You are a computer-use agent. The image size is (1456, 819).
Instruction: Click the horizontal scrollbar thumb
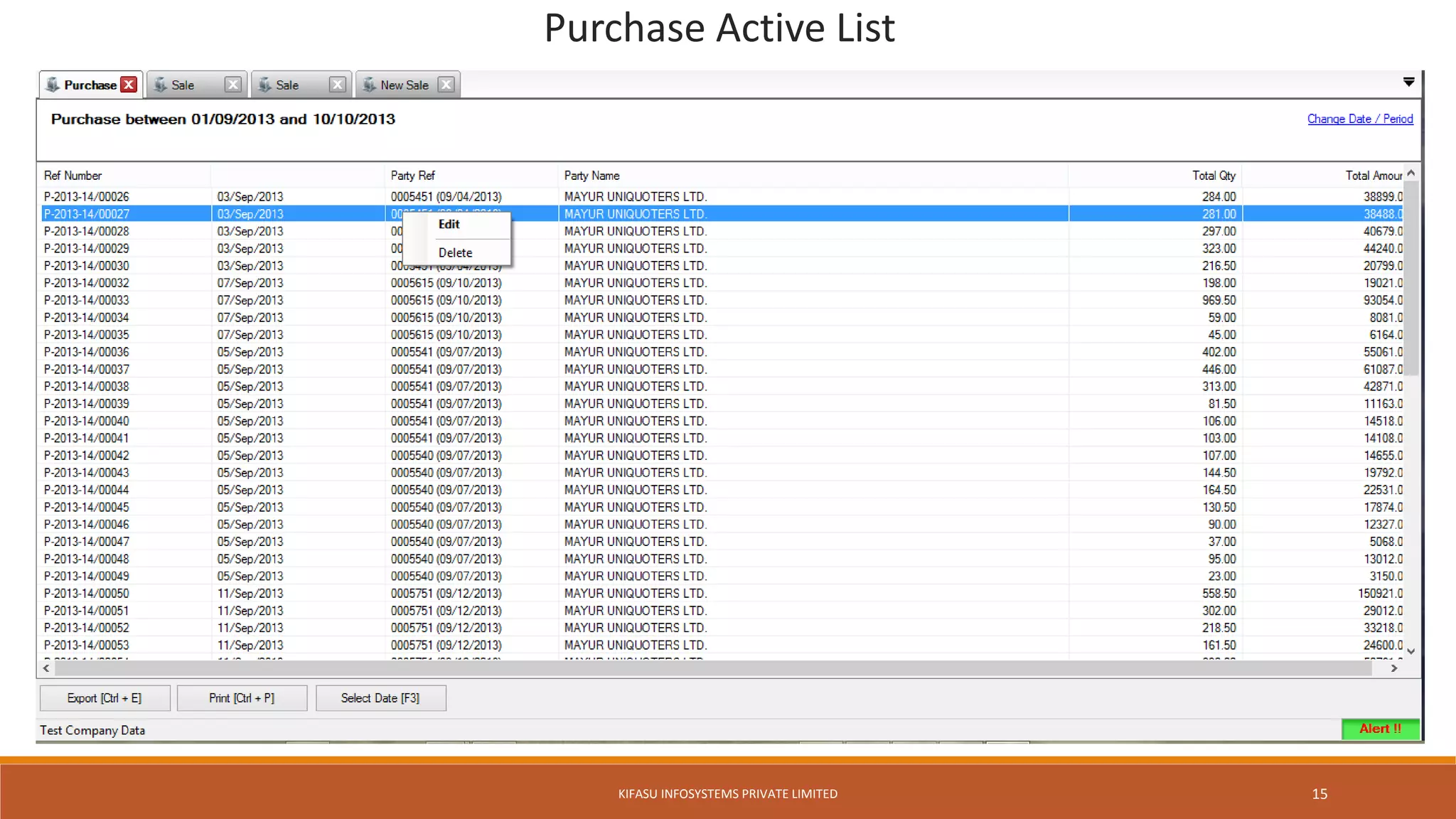714,668
